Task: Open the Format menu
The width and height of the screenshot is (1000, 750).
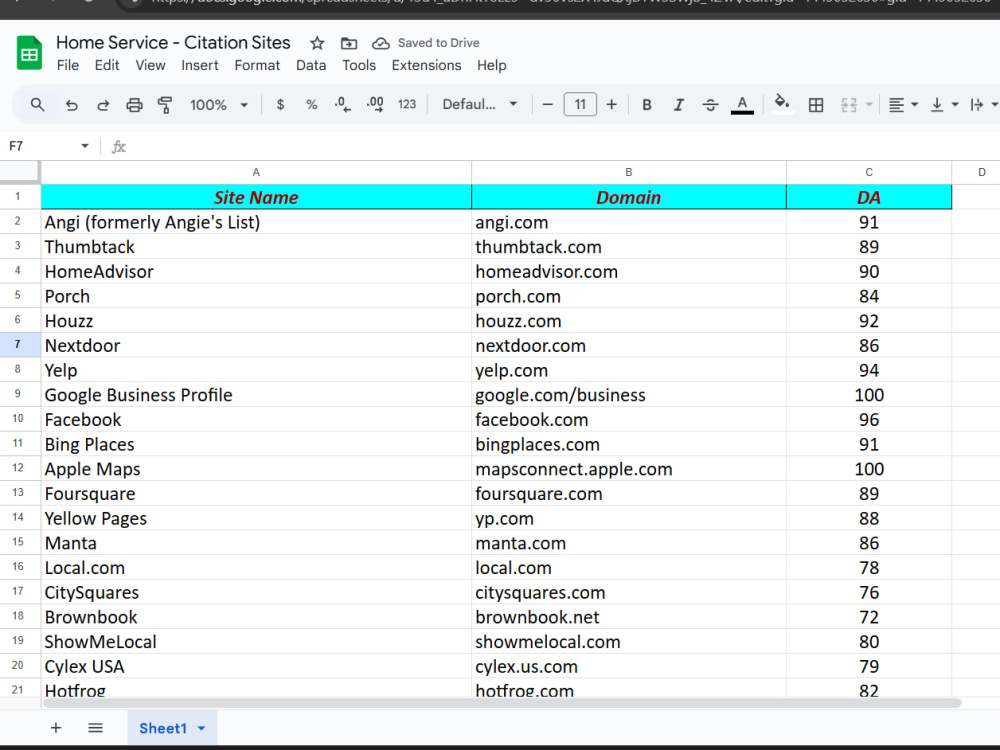Action: 257,65
